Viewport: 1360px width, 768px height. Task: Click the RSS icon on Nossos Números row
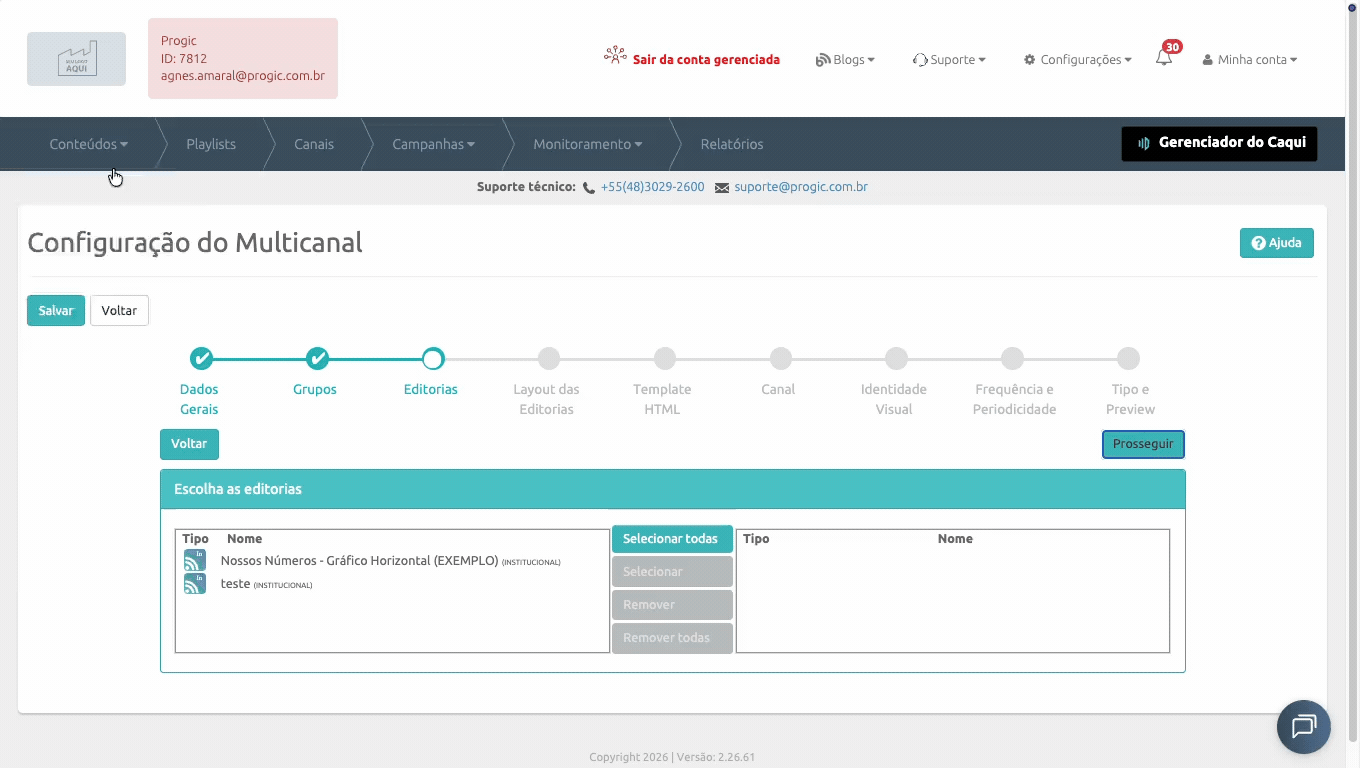[x=194, y=560]
